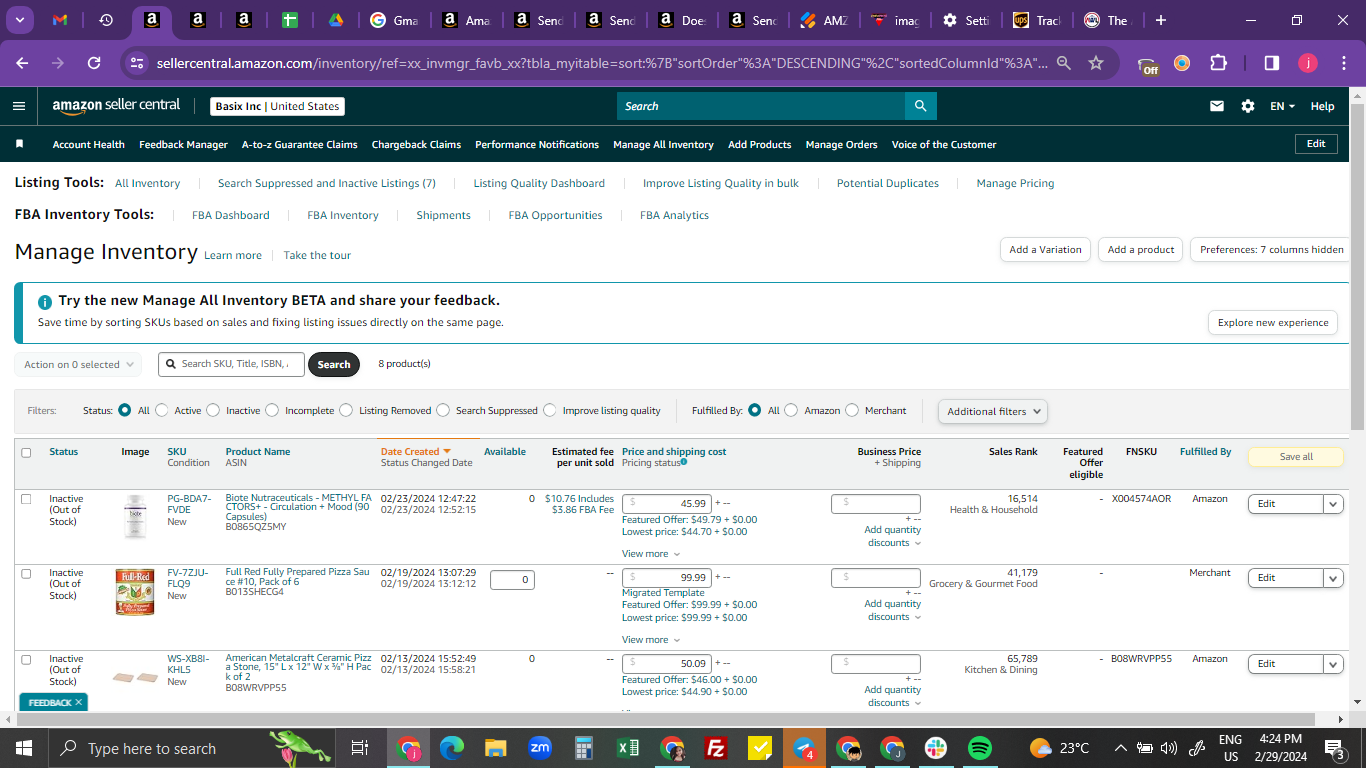Screen dimensions: 1366x768
Task: Open the browser extensions puzzle icon
Action: [x=1218, y=63]
